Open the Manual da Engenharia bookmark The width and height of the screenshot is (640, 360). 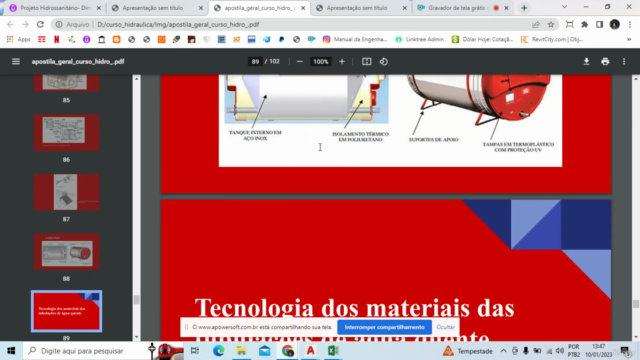pyautogui.click(x=354, y=39)
